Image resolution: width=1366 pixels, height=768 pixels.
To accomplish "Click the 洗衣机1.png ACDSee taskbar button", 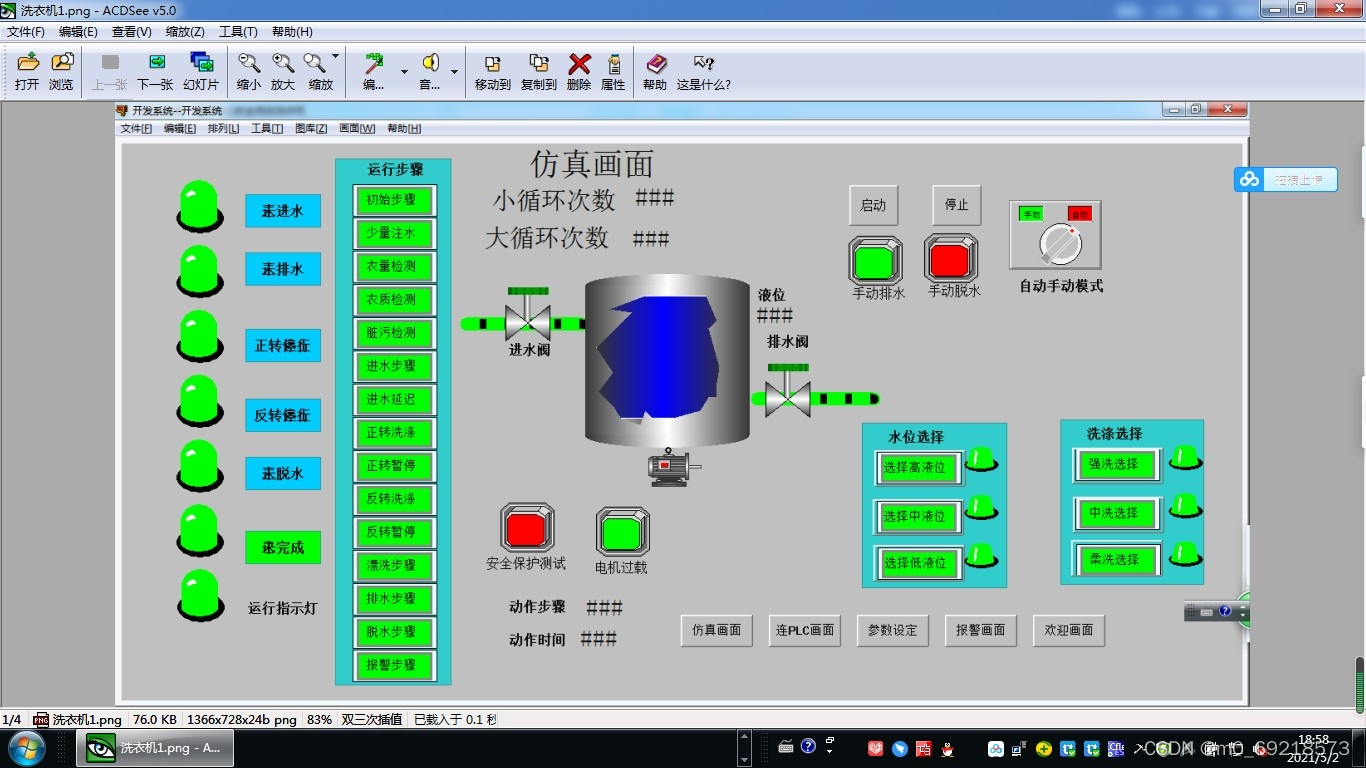I will (155, 748).
